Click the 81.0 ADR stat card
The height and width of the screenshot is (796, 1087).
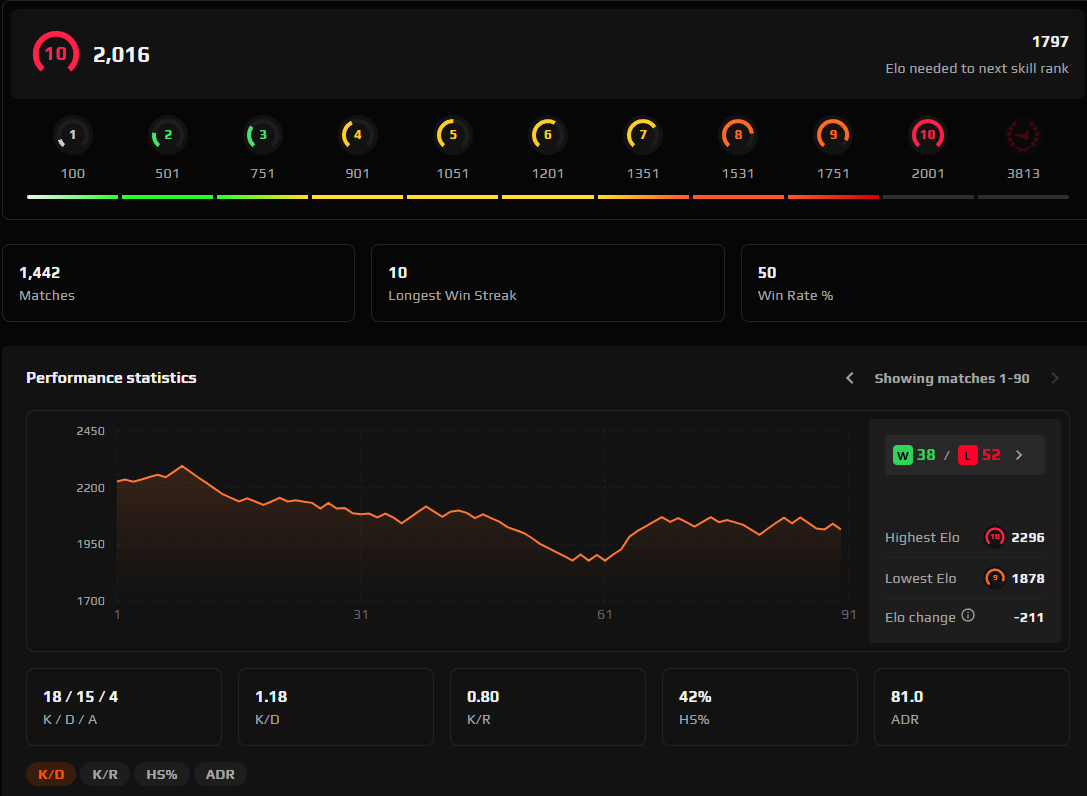[972, 707]
